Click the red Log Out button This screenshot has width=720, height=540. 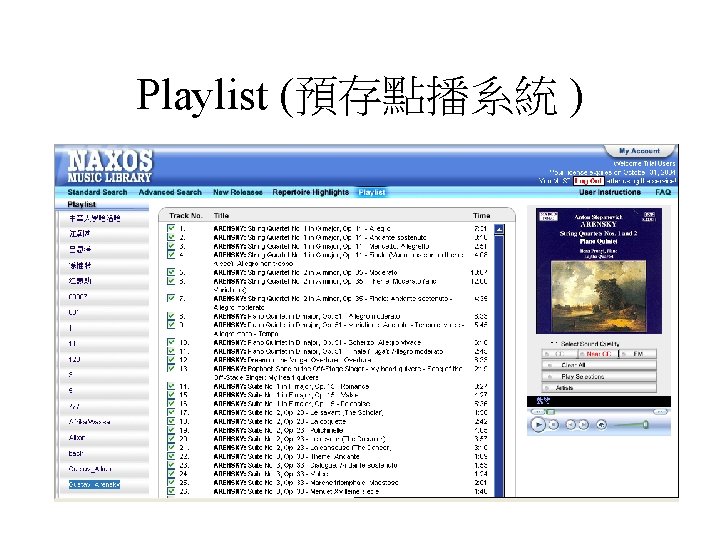tap(588, 181)
